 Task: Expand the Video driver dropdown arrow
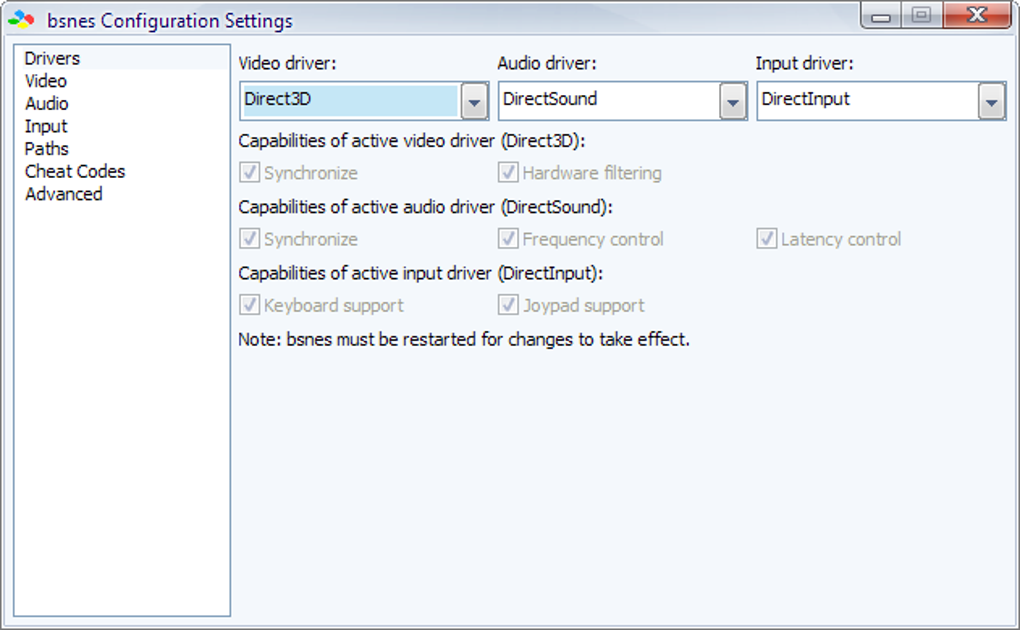474,102
